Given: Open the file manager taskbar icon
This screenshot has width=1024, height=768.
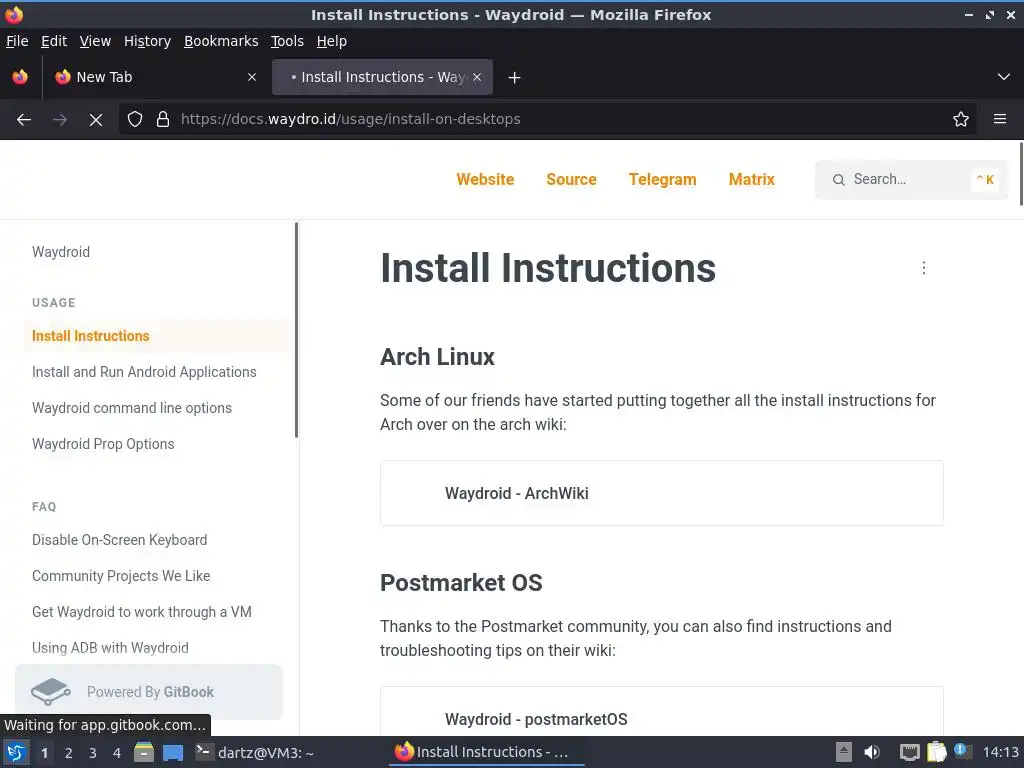Looking at the screenshot, I should 144,752.
